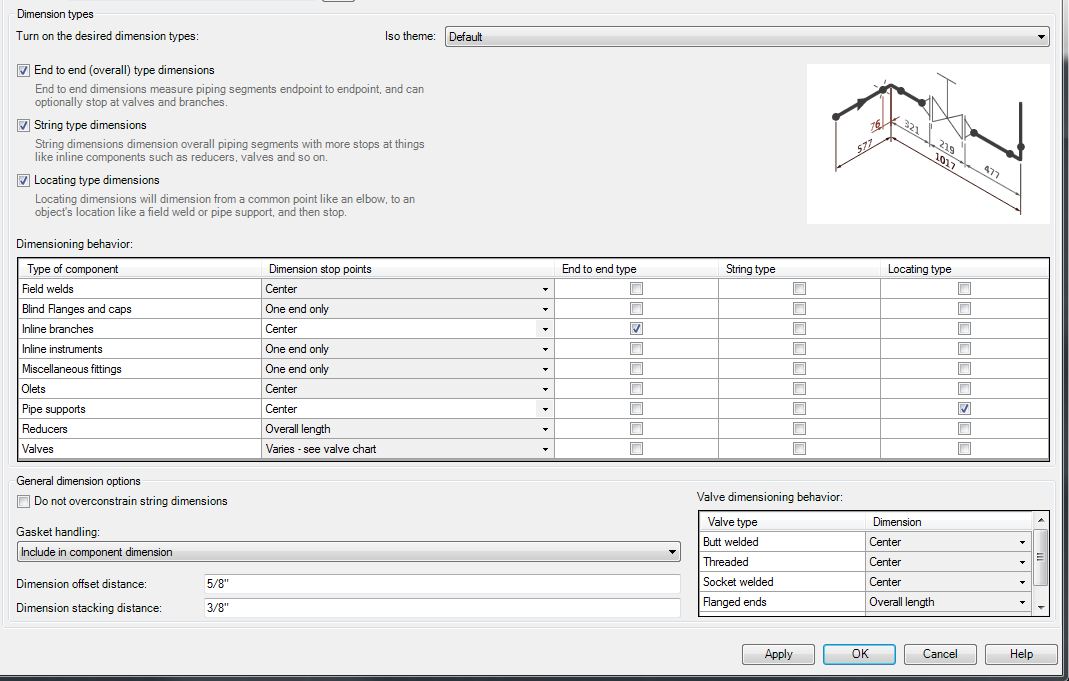The height and width of the screenshot is (681, 1069).
Task: Open Dimension dropdown for Flanged ends valves
Action: tap(1022, 603)
